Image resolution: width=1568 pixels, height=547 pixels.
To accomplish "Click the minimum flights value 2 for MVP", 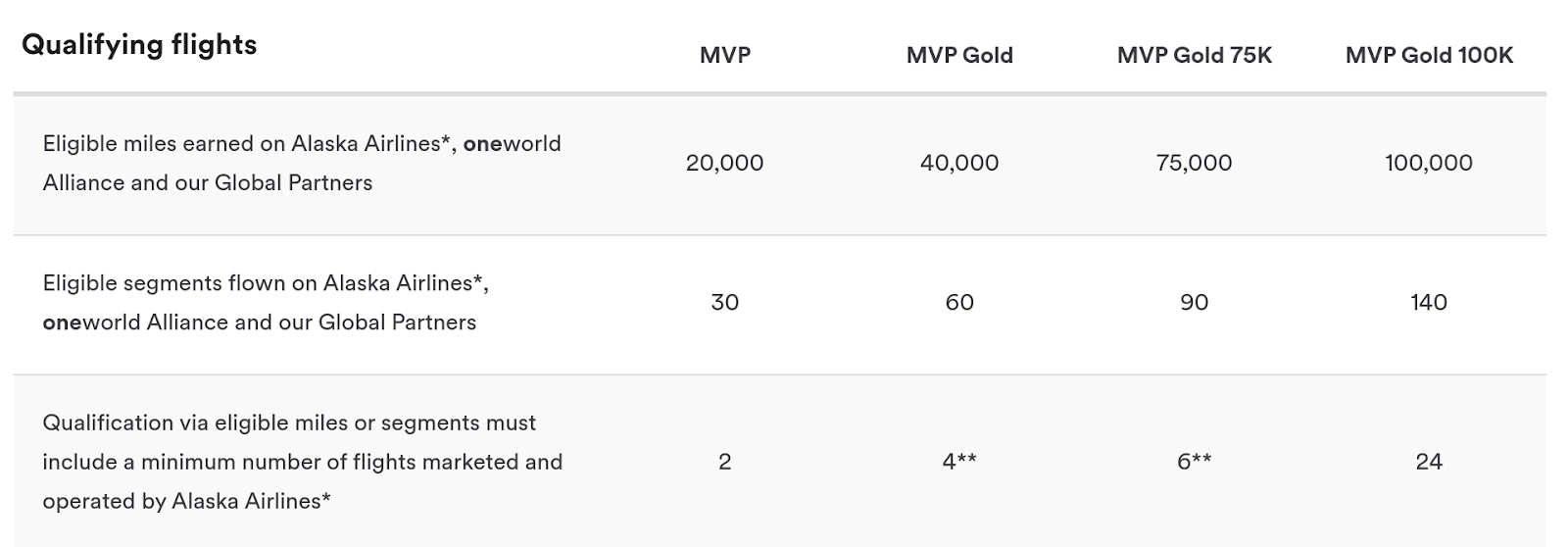I will coord(725,462).
